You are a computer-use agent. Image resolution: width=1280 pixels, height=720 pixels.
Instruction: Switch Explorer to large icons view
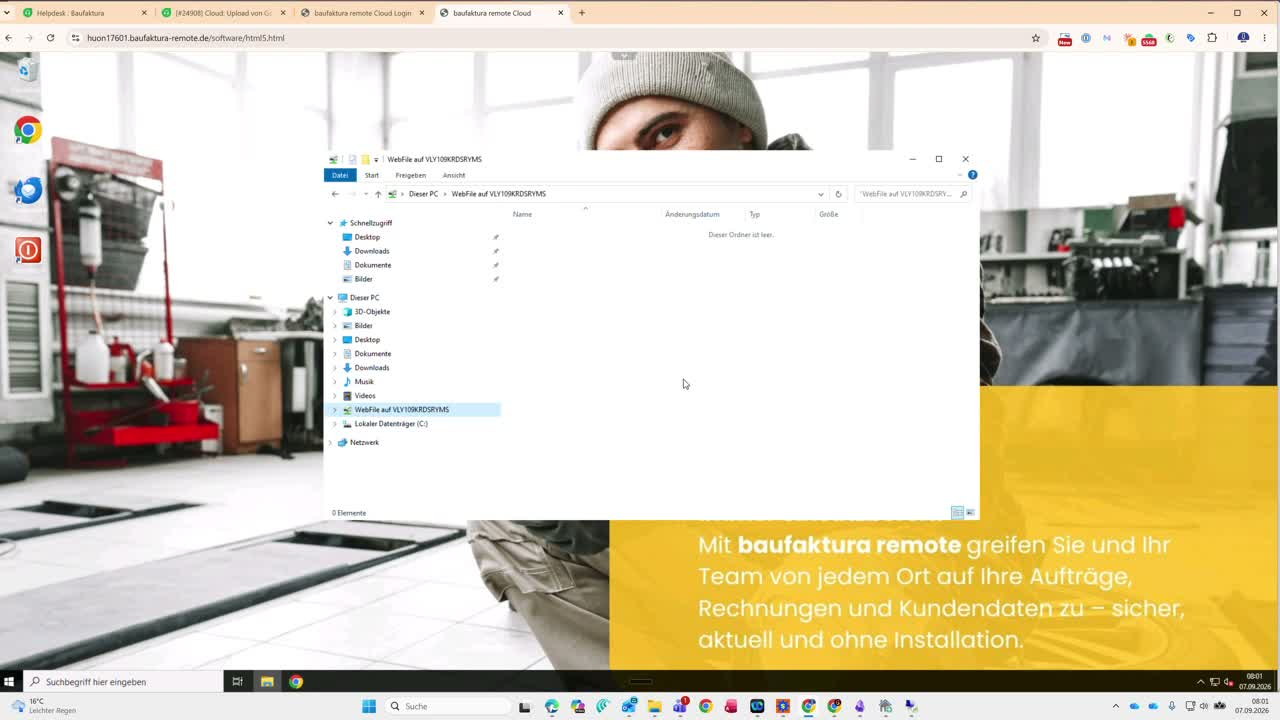(970, 513)
